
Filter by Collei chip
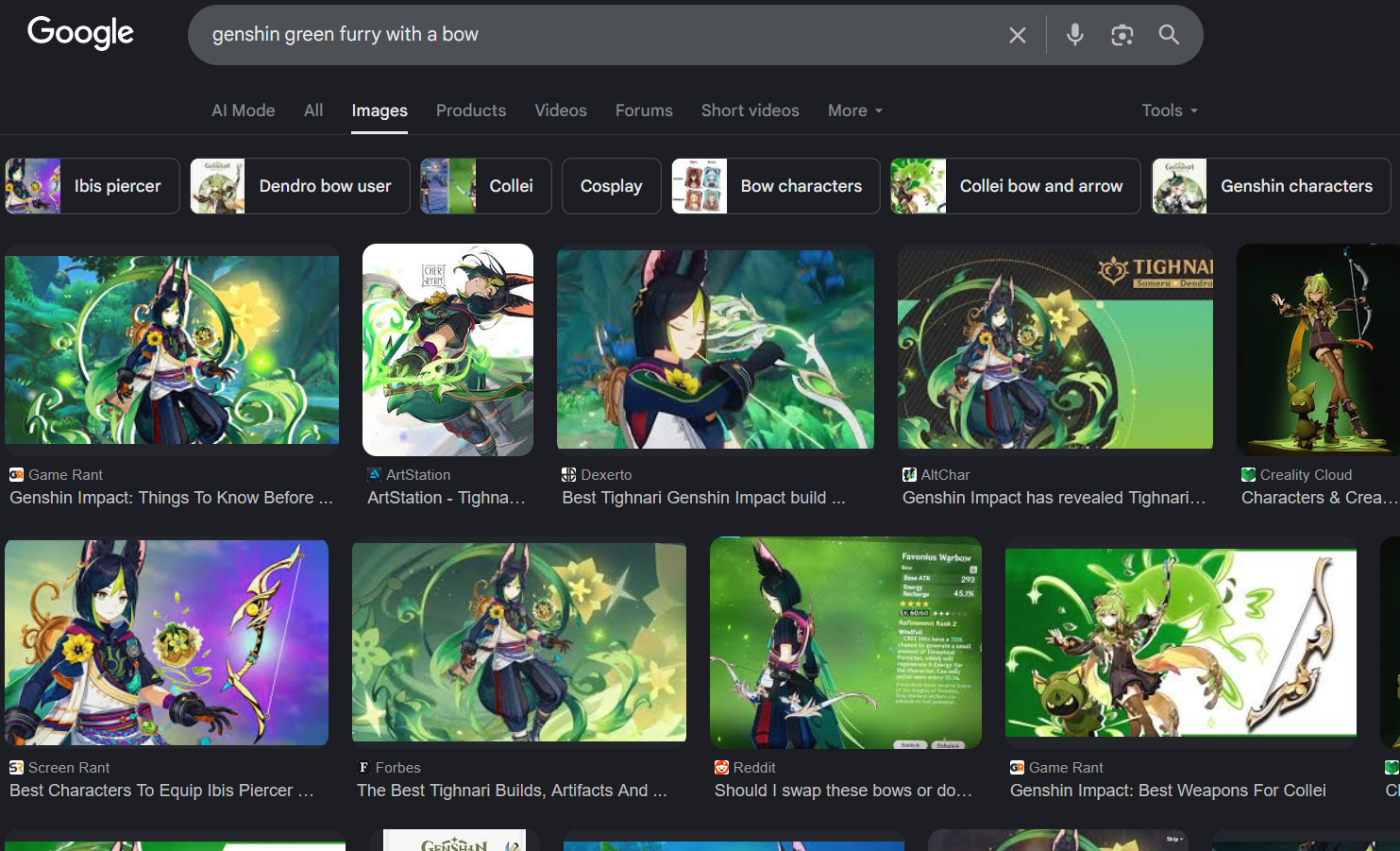[486, 186]
